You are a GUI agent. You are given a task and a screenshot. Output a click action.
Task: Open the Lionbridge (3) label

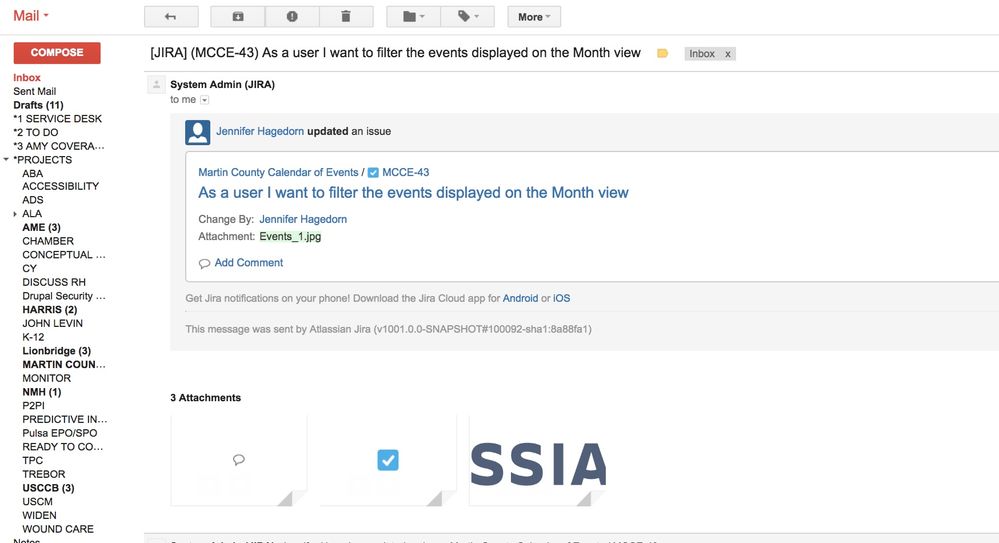pyautogui.click(x=57, y=351)
